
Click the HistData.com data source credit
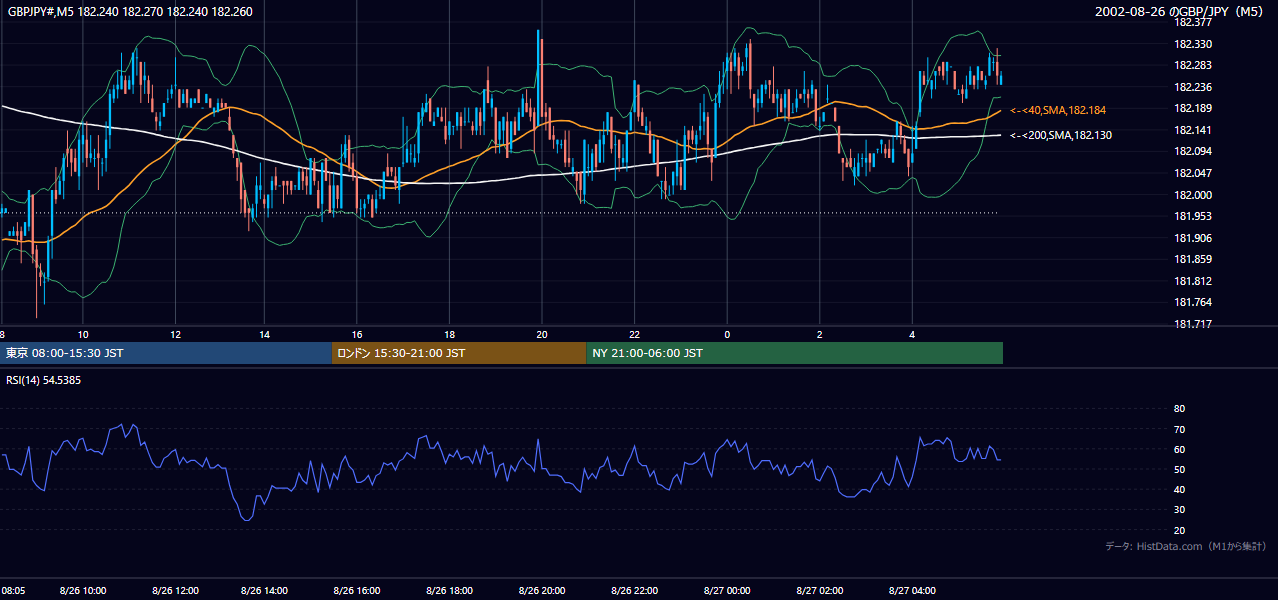1186,546
